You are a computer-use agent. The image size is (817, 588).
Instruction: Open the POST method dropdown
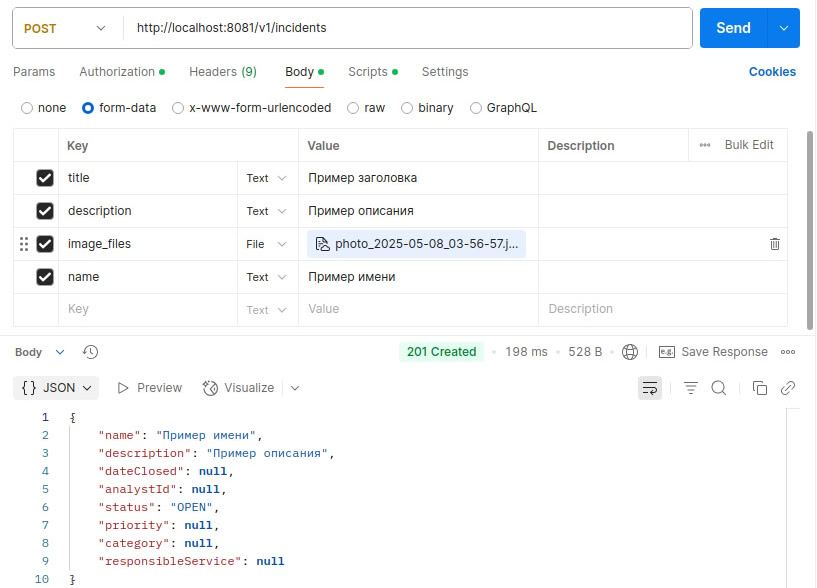coord(65,28)
